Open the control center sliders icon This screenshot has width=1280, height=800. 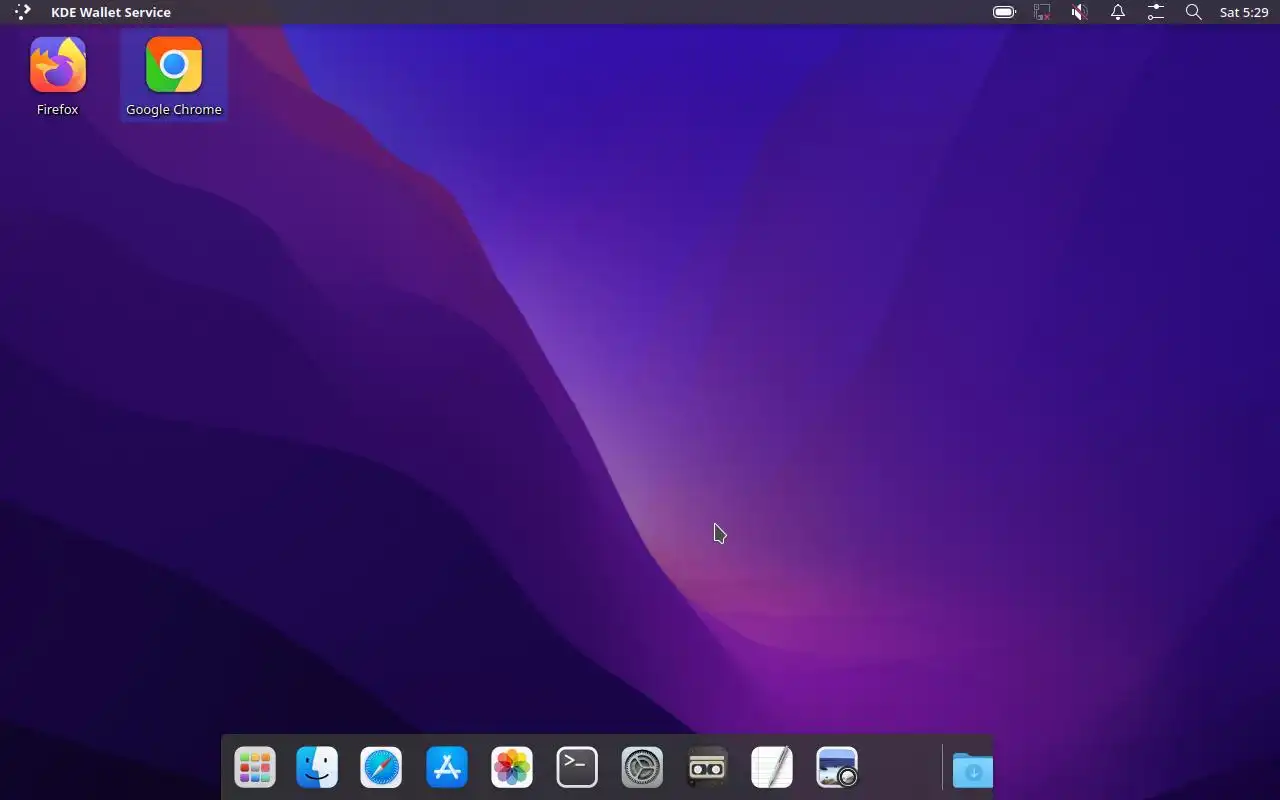(1156, 12)
